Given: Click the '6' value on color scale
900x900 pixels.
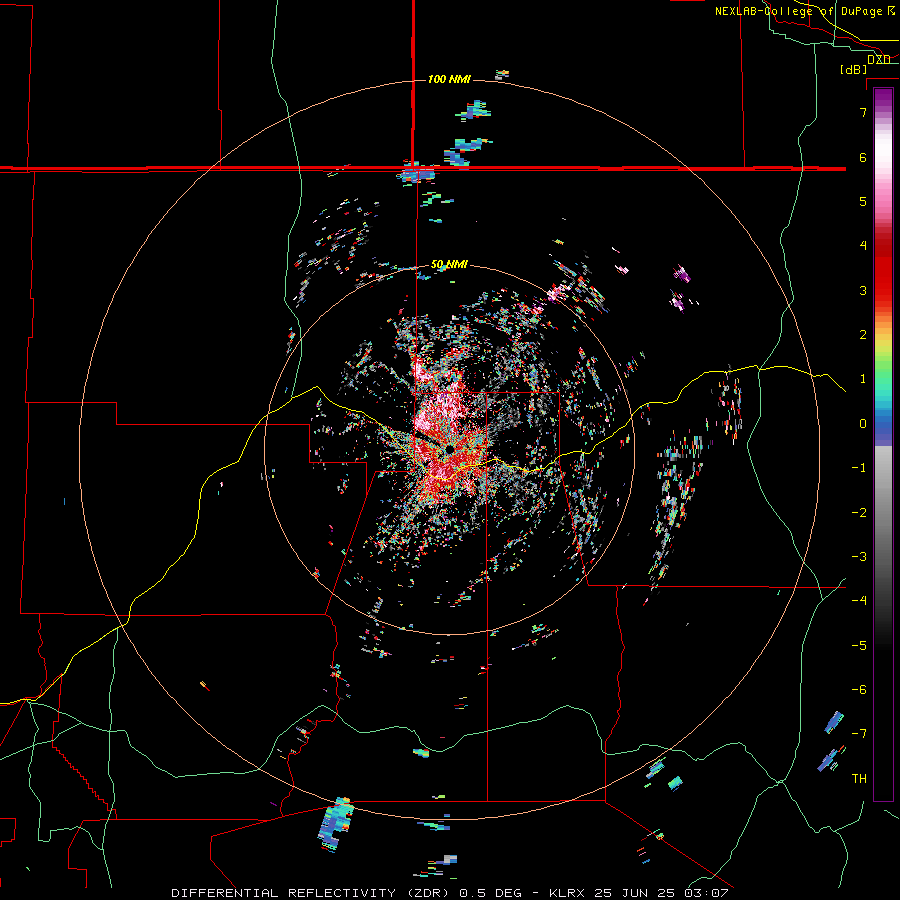Looking at the screenshot, I should point(863,157).
